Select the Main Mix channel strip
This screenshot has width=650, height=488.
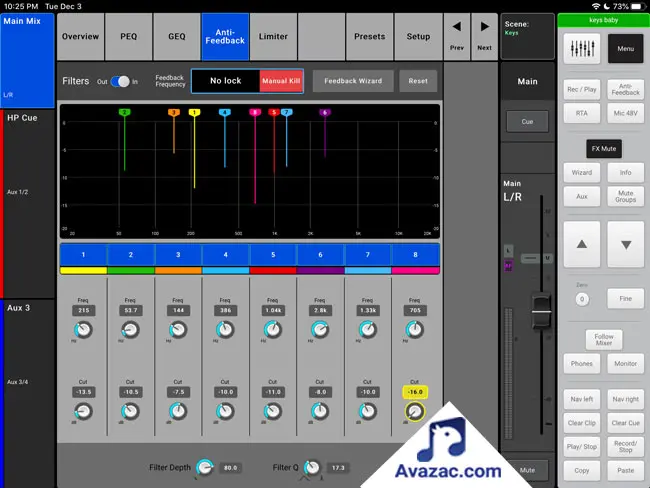tap(27, 60)
